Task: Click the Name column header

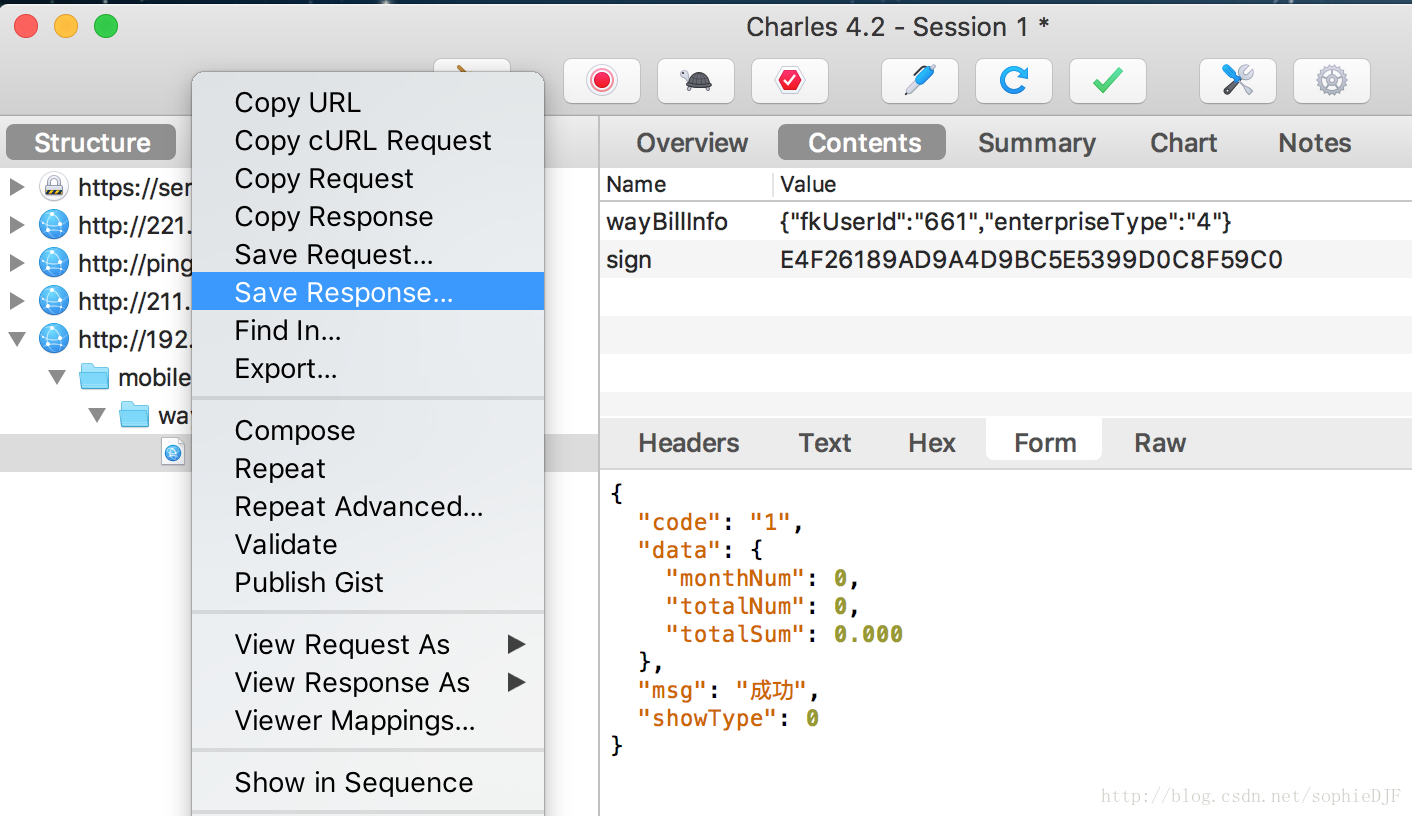Action: pyautogui.click(x=688, y=184)
